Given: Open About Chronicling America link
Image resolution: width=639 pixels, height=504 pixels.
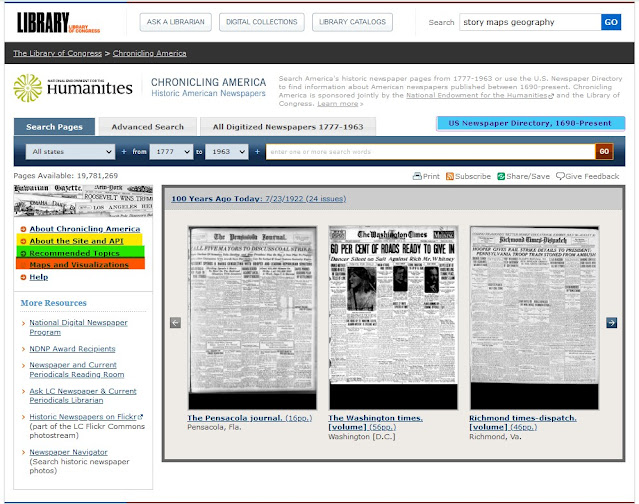Looking at the screenshot, I should point(85,229).
